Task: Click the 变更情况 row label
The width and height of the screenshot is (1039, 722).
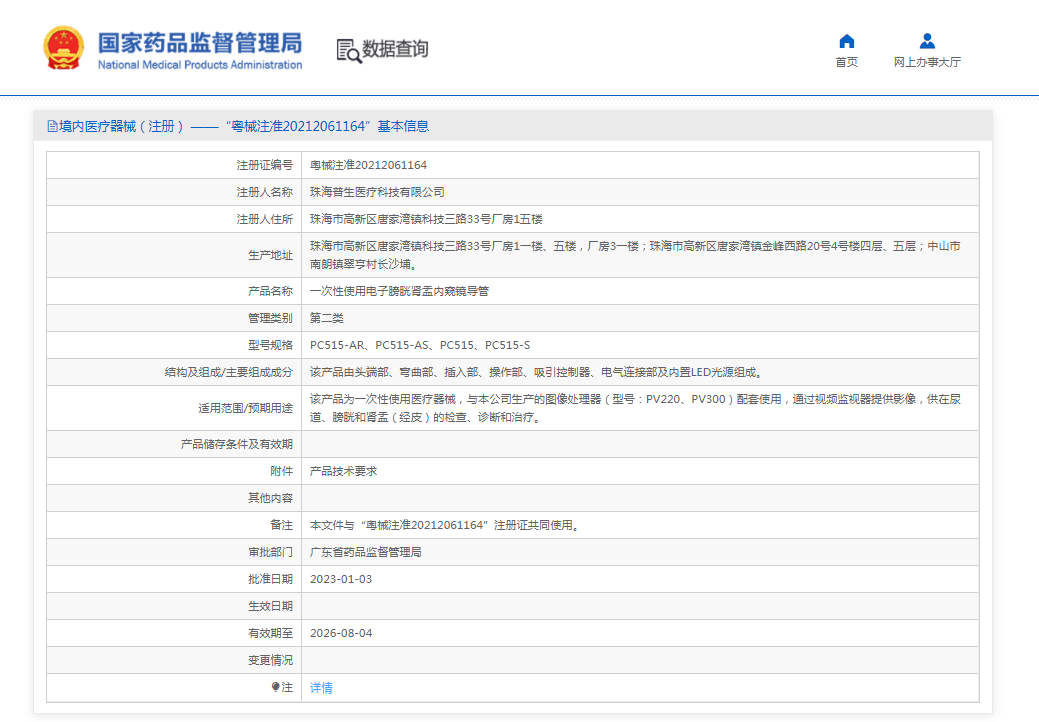Action: click(x=270, y=660)
